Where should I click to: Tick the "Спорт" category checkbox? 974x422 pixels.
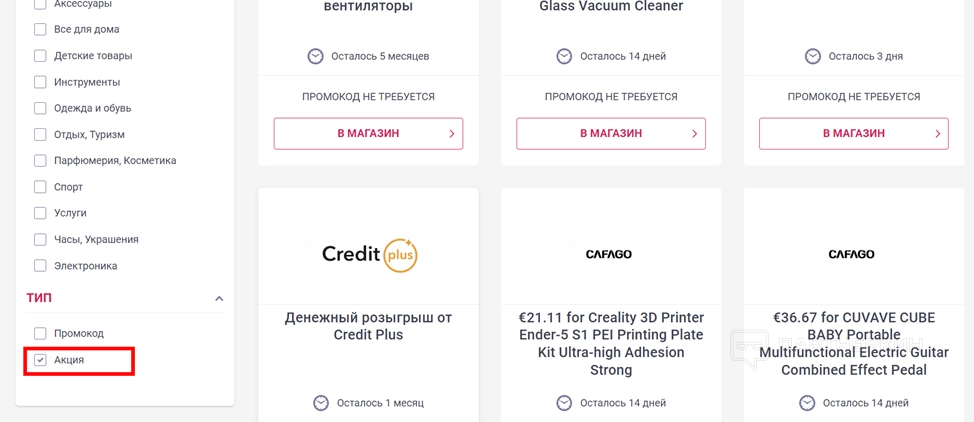(41, 187)
